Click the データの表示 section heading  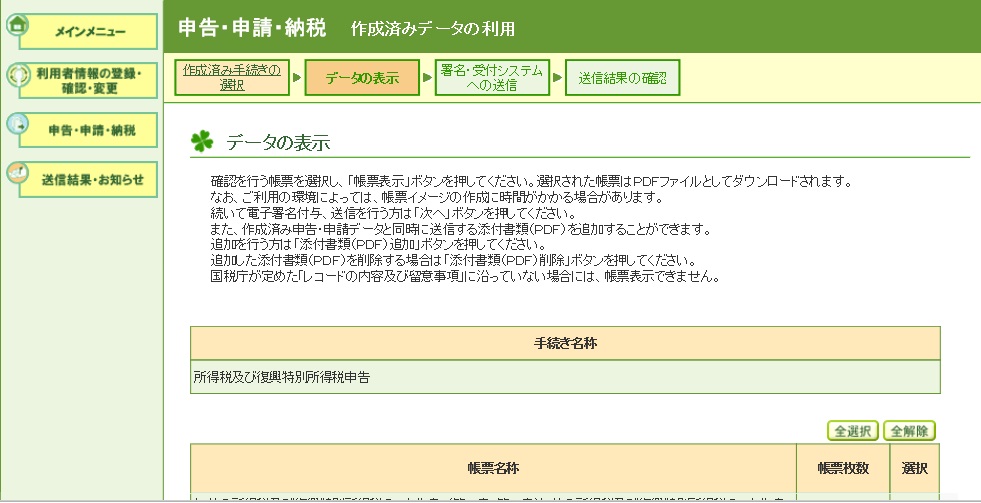[278, 143]
